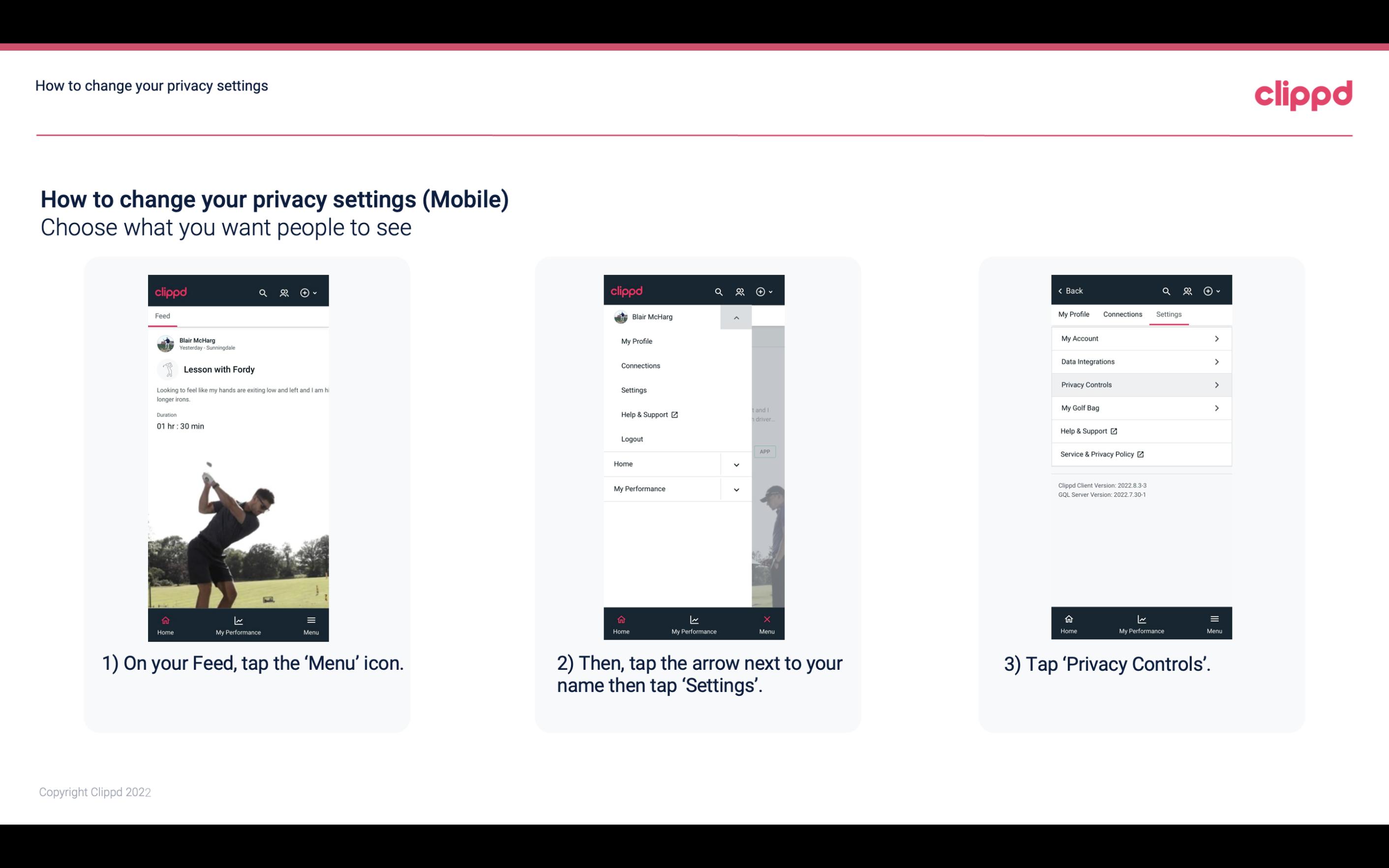Screen dimensions: 1389x868
Task: Expand the Home dropdown in the menu
Action: 736,463
